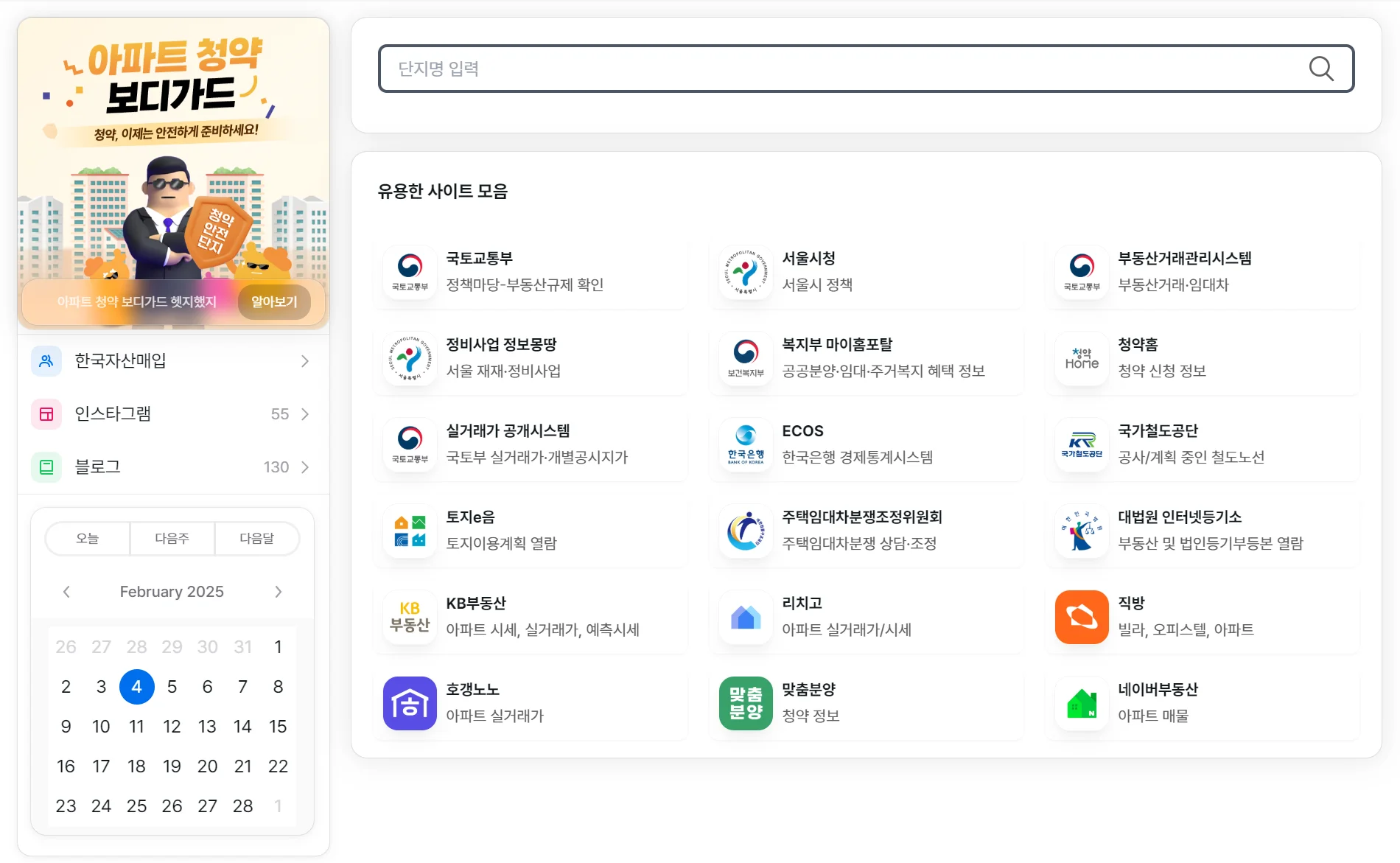Go to next month in calendar
The height and width of the screenshot is (863, 1400).
(x=278, y=592)
